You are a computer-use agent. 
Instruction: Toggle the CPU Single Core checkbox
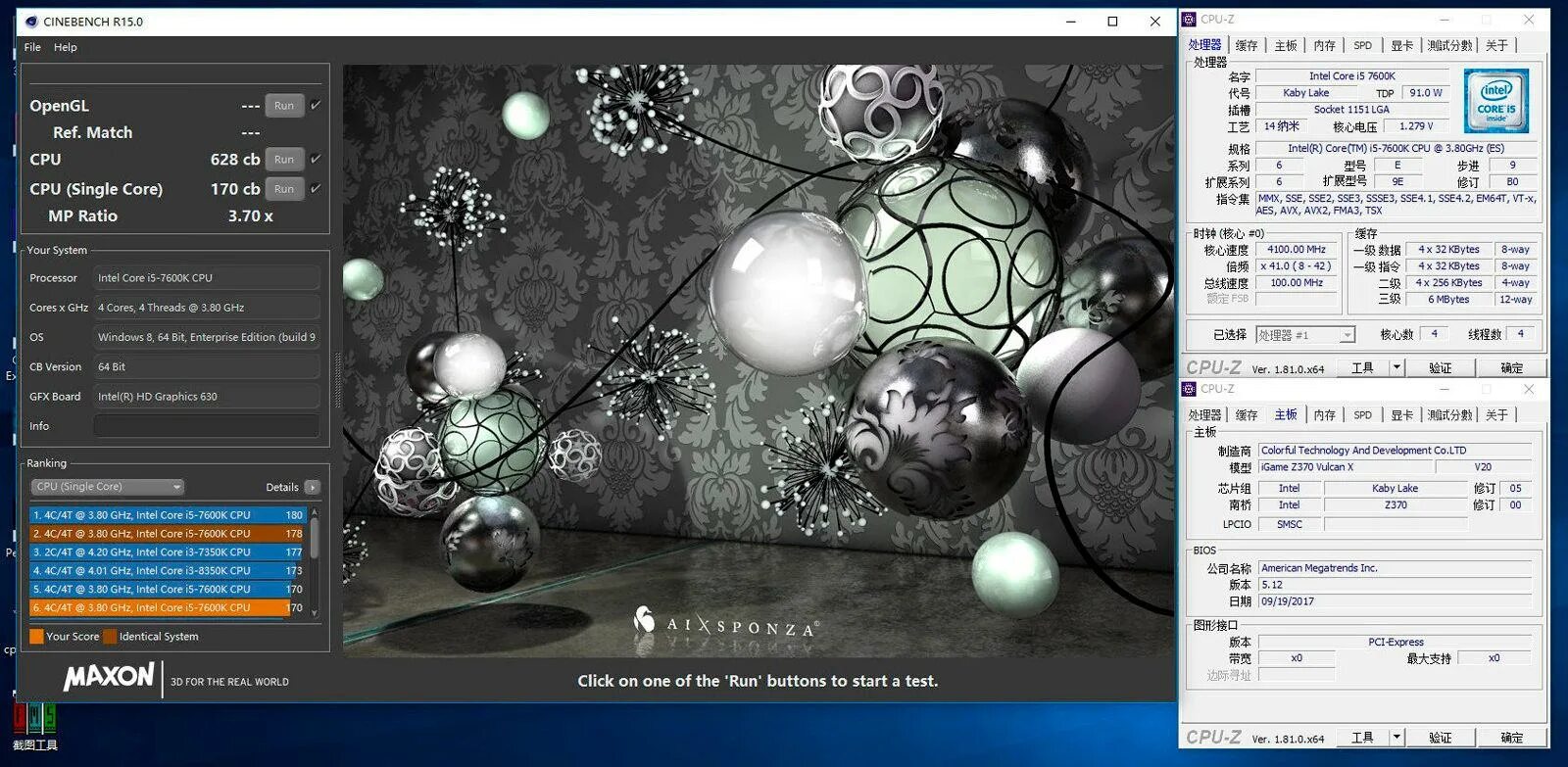(316, 188)
